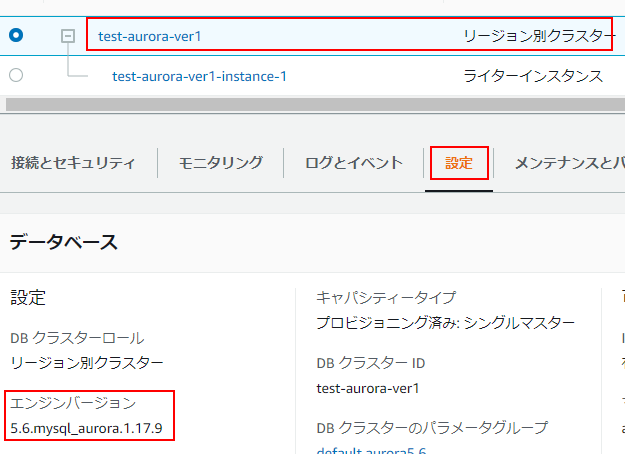Click the test-aurora-ver1 value under DB クラスター ID
625x454 pixels.
(367, 388)
